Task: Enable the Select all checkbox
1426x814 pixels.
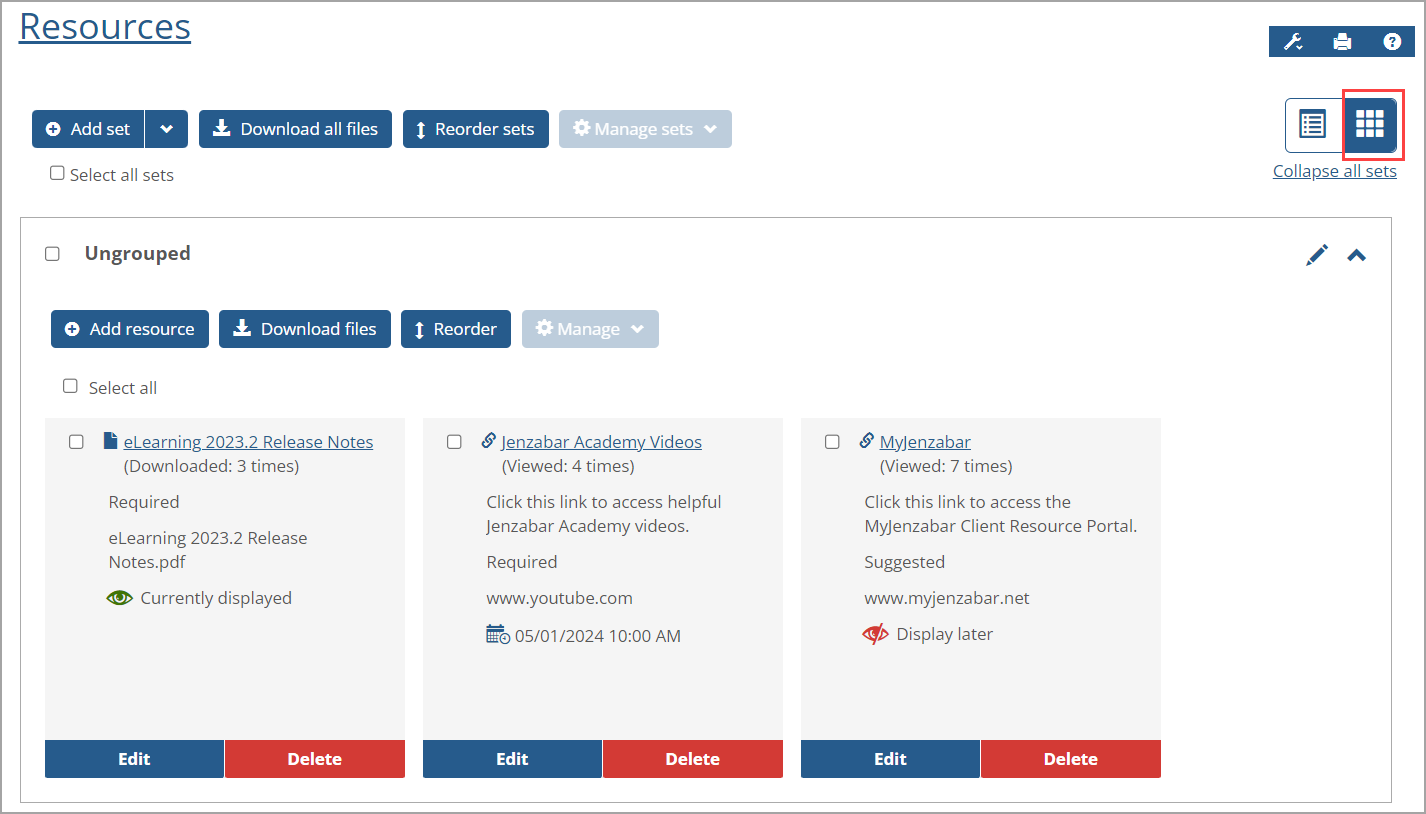Action: (x=70, y=385)
